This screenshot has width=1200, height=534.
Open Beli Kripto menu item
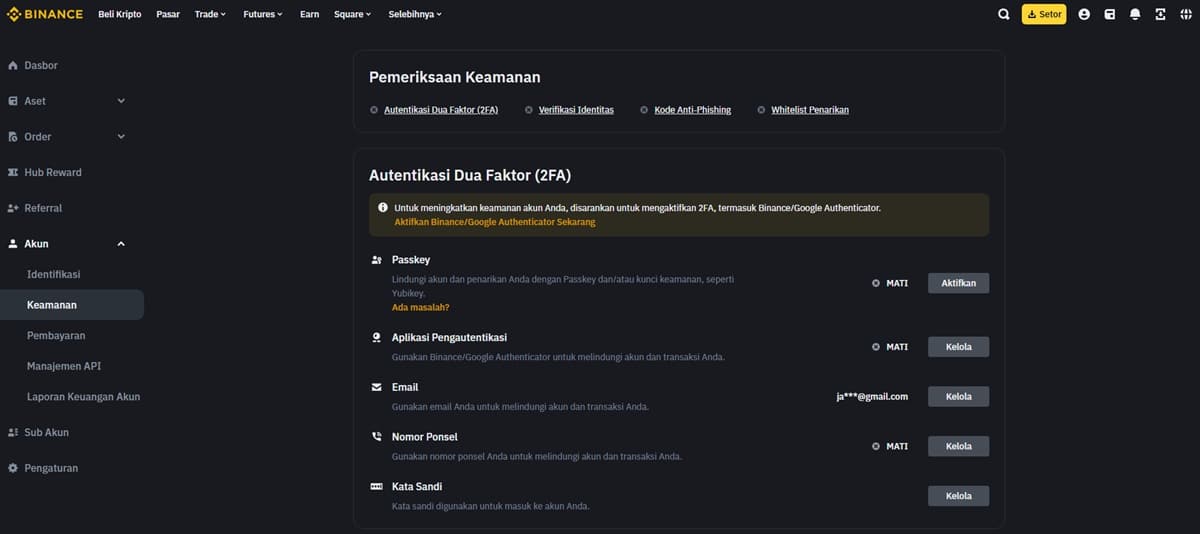(120, 14)
